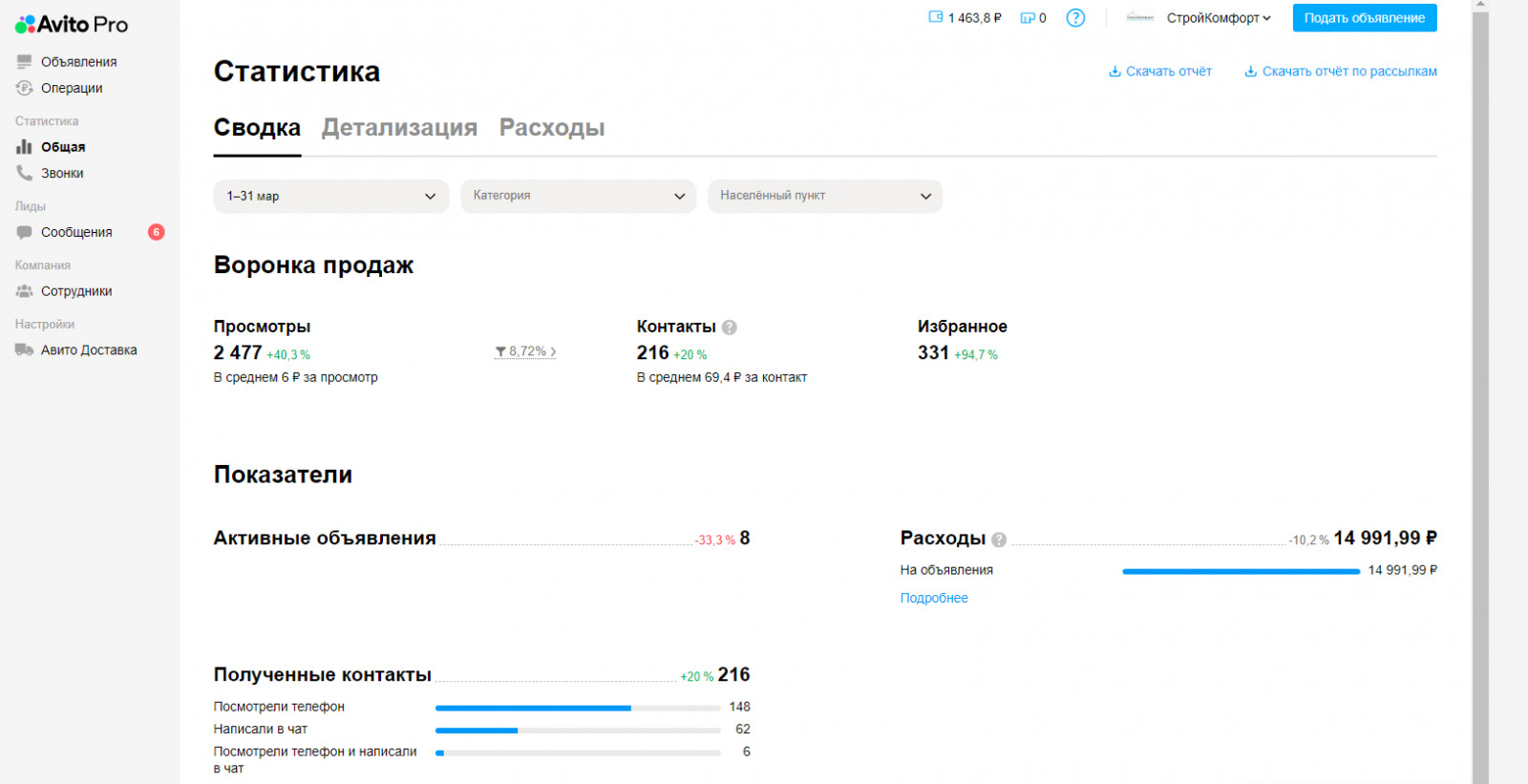1528x784 pixels.
Task: Click the Объявления sidebar icon
Action: [x=24, y=62]
